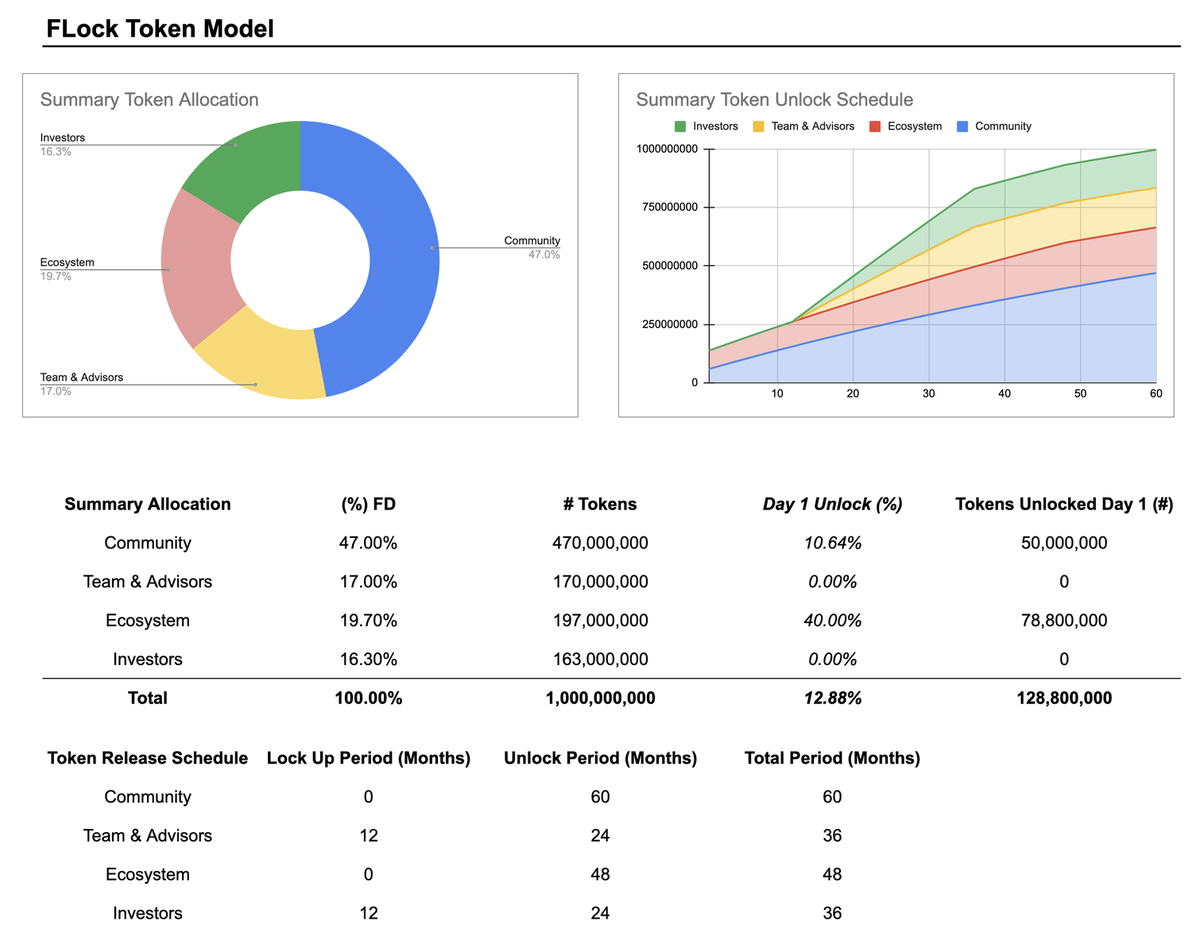
Task: Select the 78,800,000 Ecosystem unlocked cell
Action: (1064, 620)
